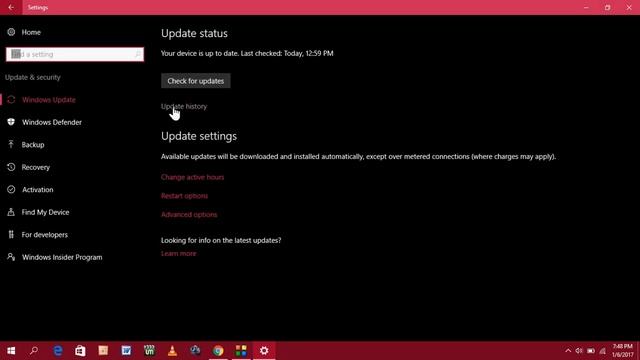Click the 'Update & security' sidebar label
This screenshot has width=640, height=360.
(33, 77)
